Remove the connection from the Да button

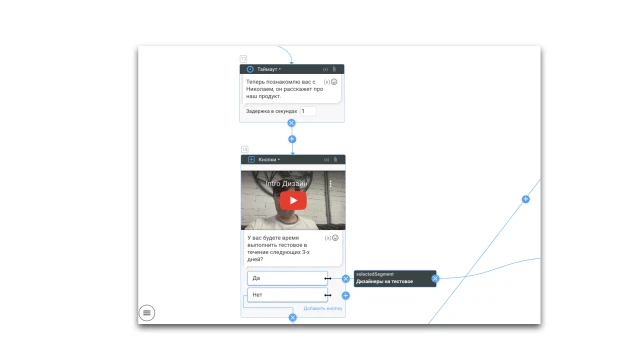point(346,279)
